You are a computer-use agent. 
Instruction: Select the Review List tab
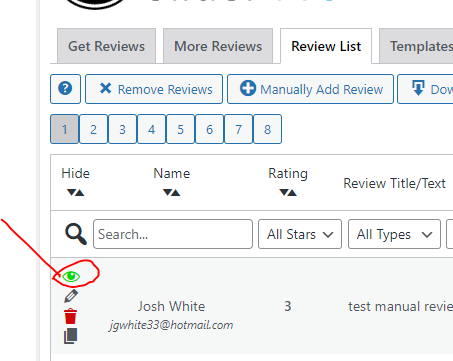[x=326, y=46]
